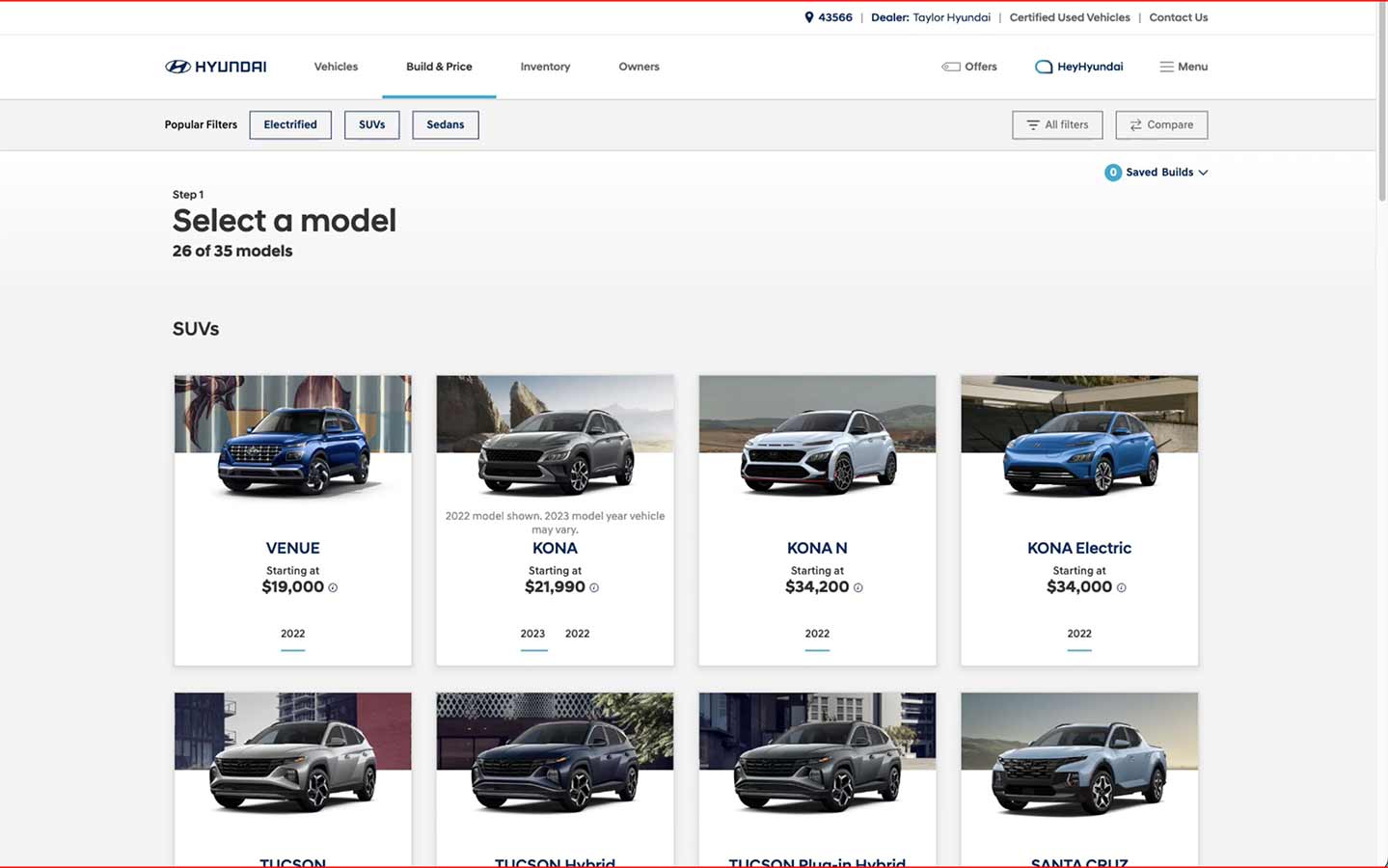This screenshot has height=868, width=1388.
Task: Click the Hyundai logo
Action: point(215,67)
